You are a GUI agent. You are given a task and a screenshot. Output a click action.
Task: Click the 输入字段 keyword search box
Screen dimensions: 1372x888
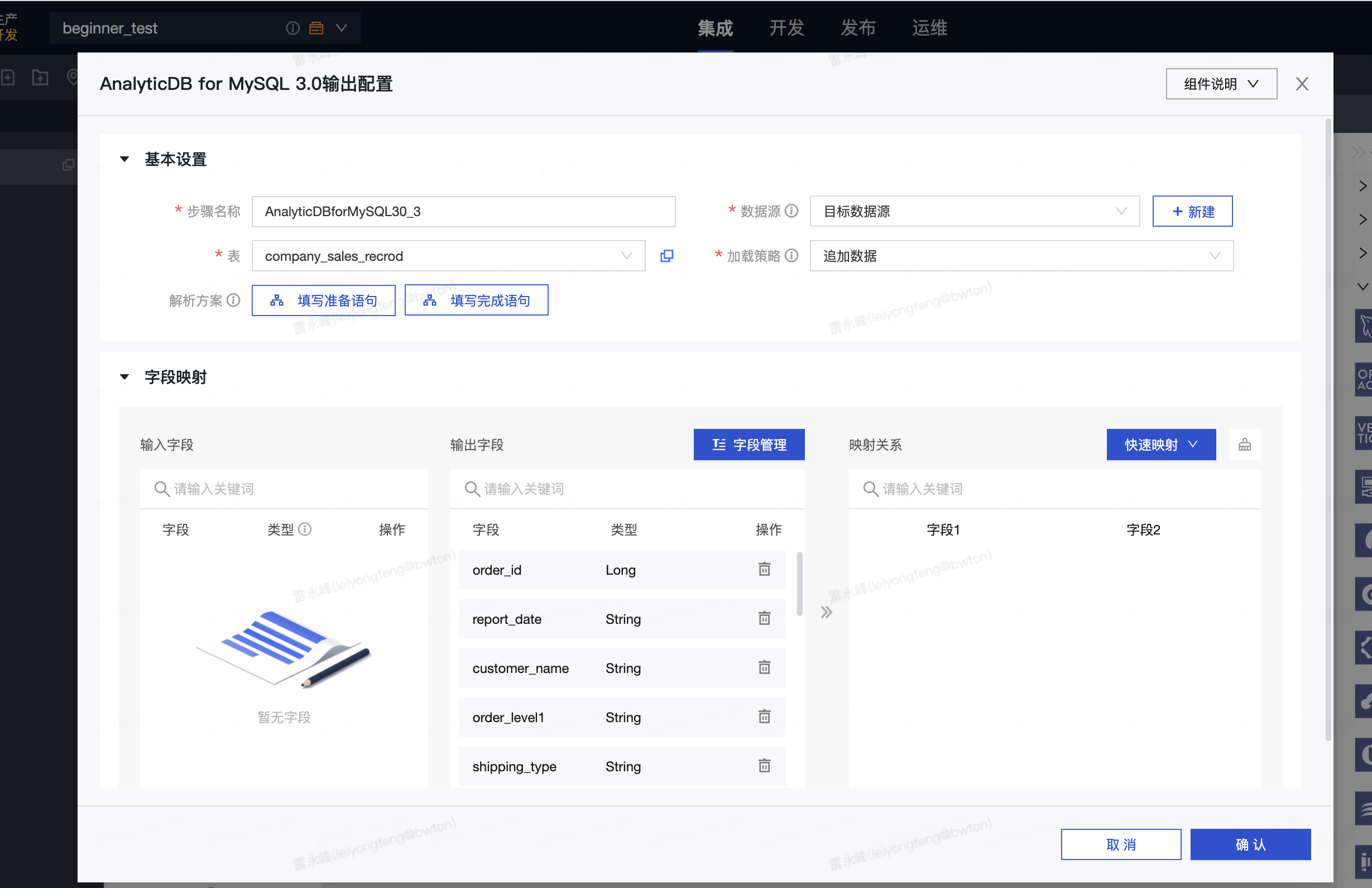point(284,489)
